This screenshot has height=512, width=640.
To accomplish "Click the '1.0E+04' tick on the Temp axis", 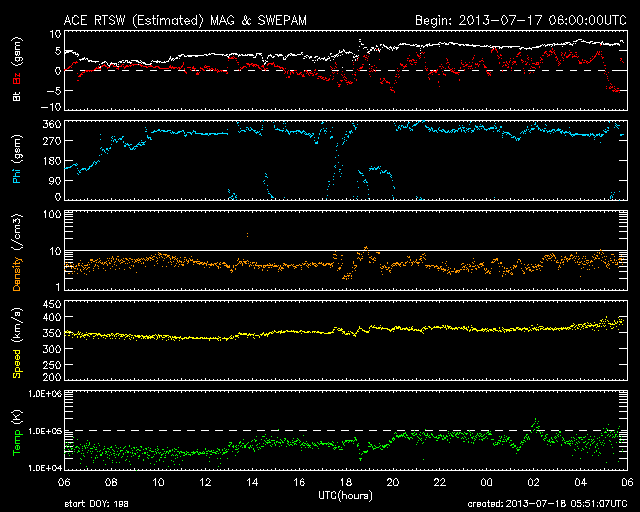I will [45, 468].
